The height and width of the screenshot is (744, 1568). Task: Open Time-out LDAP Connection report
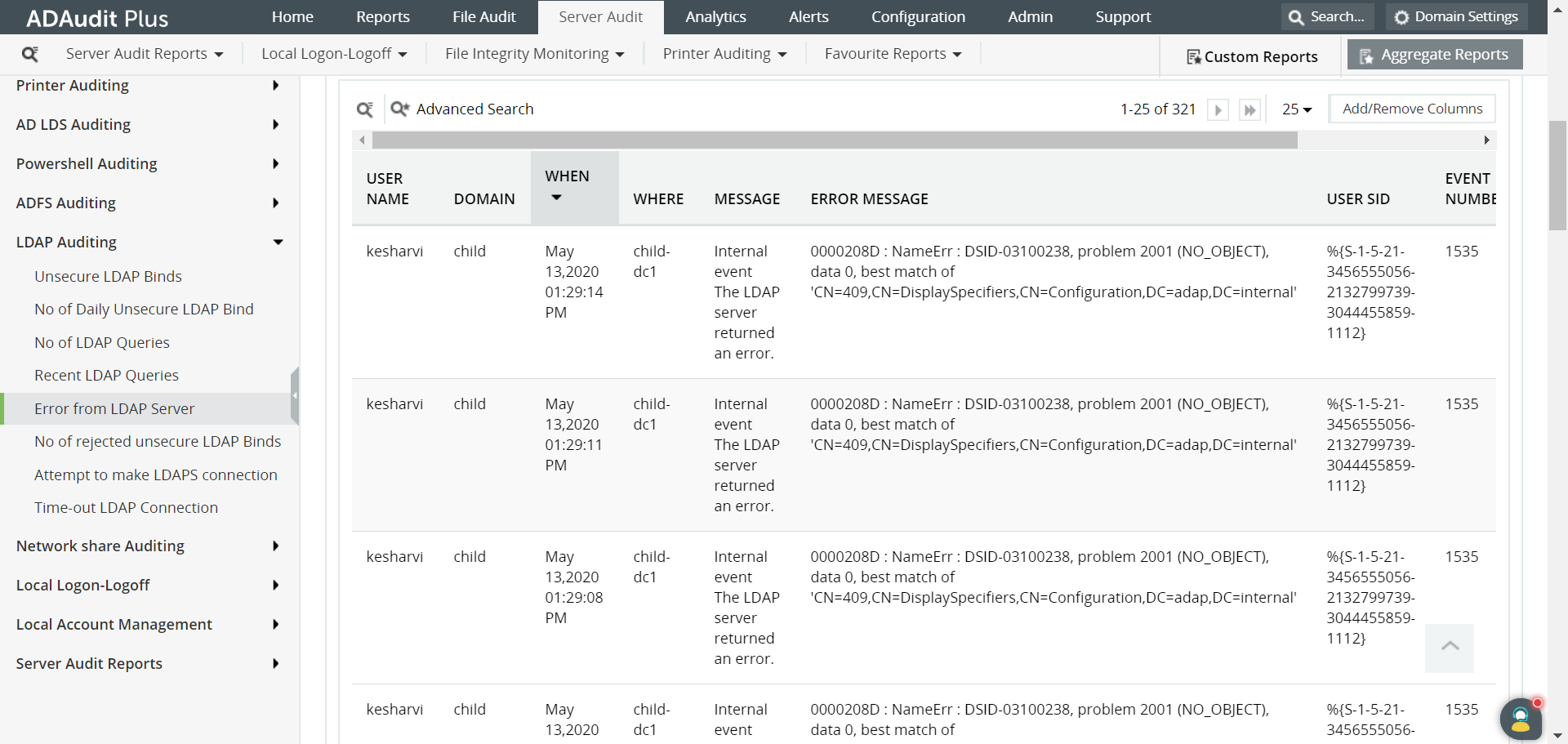click(x=126, y=507)
